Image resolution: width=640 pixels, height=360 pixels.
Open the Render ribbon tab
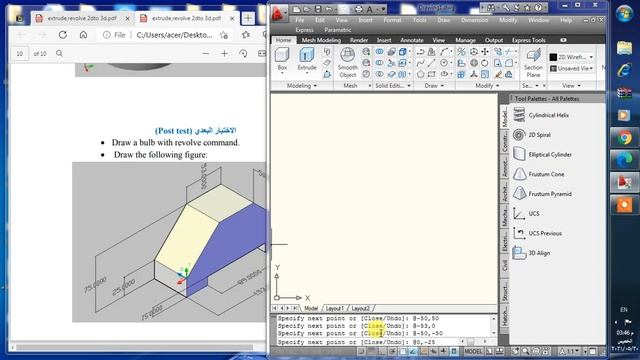click(x=359, y=40)
